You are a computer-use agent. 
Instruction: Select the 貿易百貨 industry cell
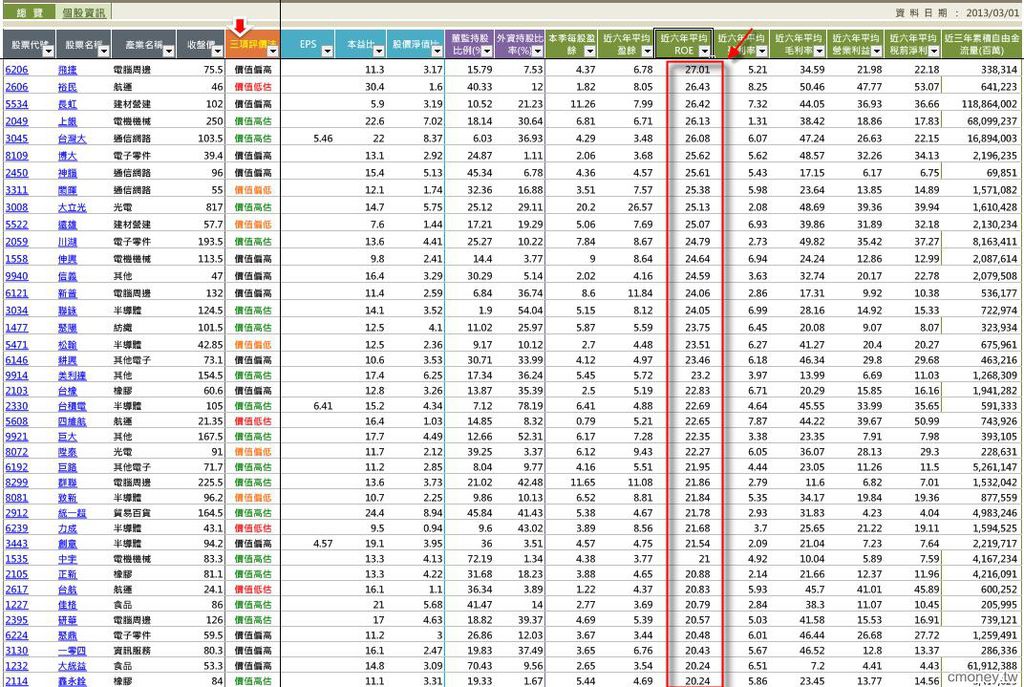tap(132, 513)
